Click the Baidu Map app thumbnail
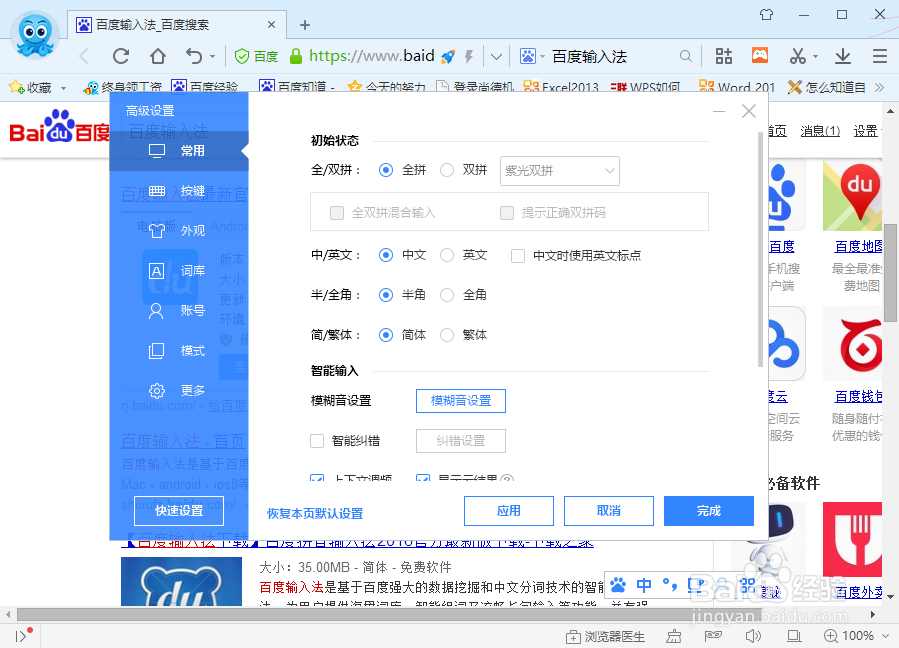 pos(852,195)
